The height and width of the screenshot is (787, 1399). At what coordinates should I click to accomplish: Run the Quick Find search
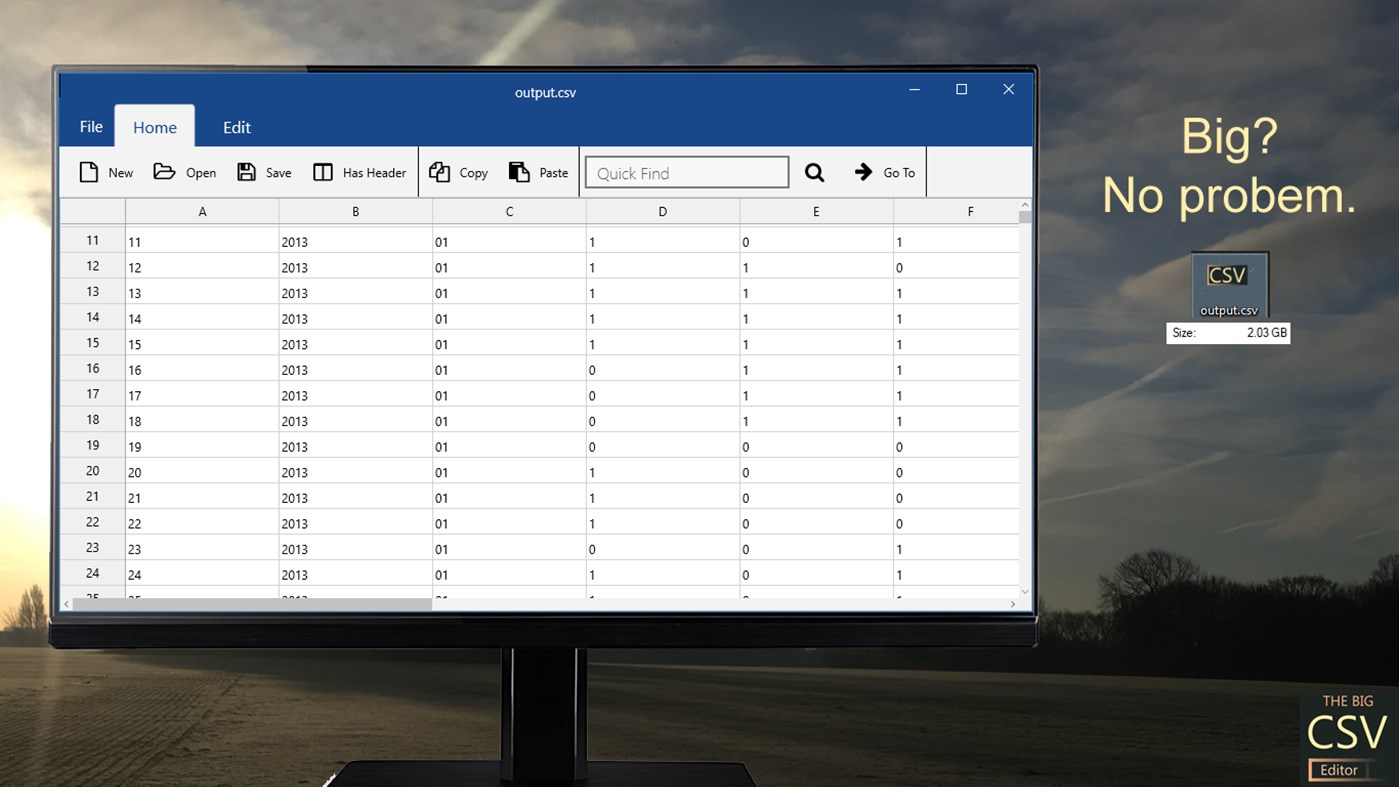click(814, 171)
